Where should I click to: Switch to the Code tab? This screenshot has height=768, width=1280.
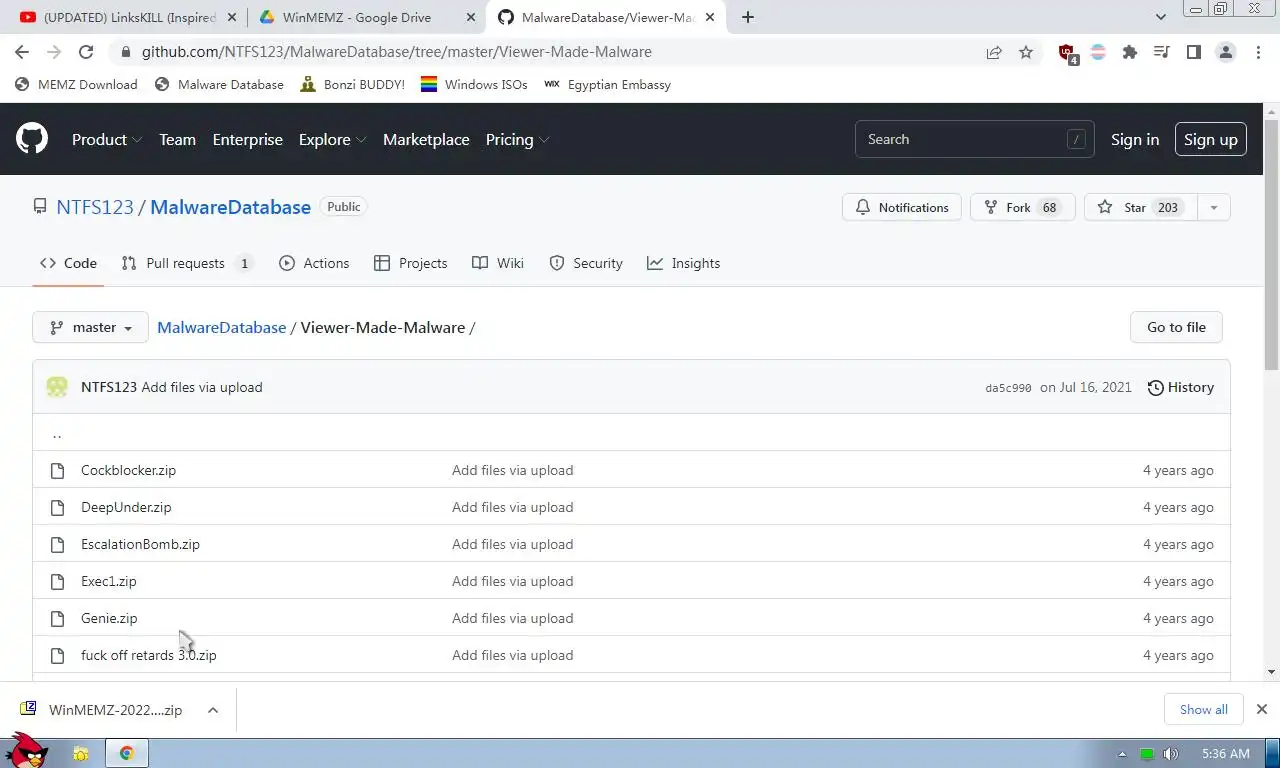pyautogui.click(x=68, y=263)
